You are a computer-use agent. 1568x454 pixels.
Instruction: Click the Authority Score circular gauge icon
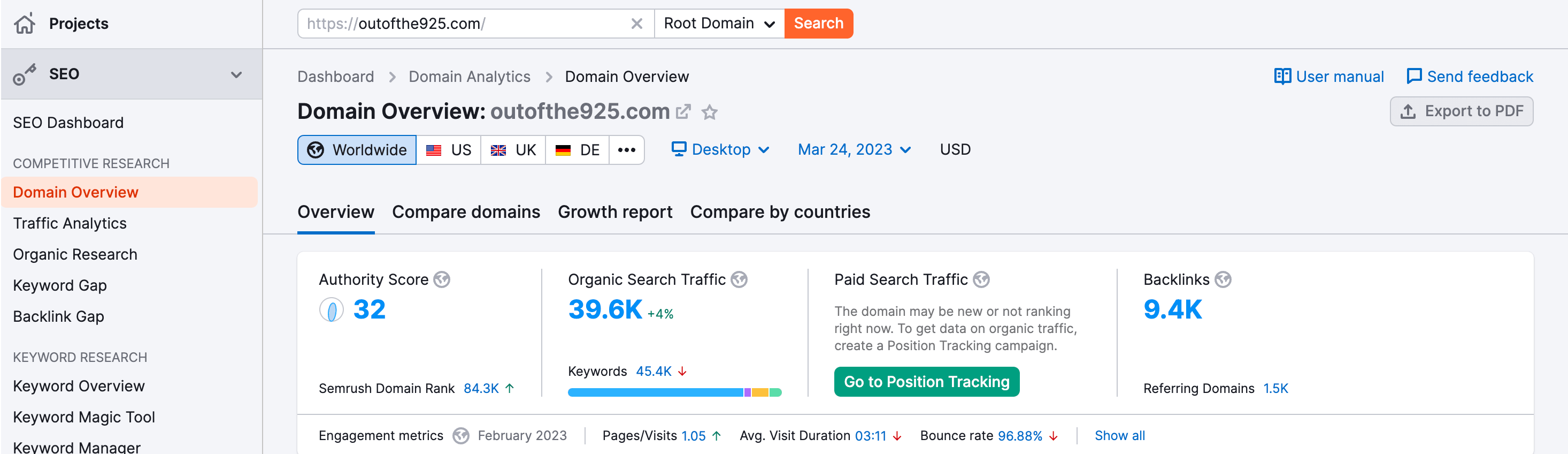click(331, 309)
